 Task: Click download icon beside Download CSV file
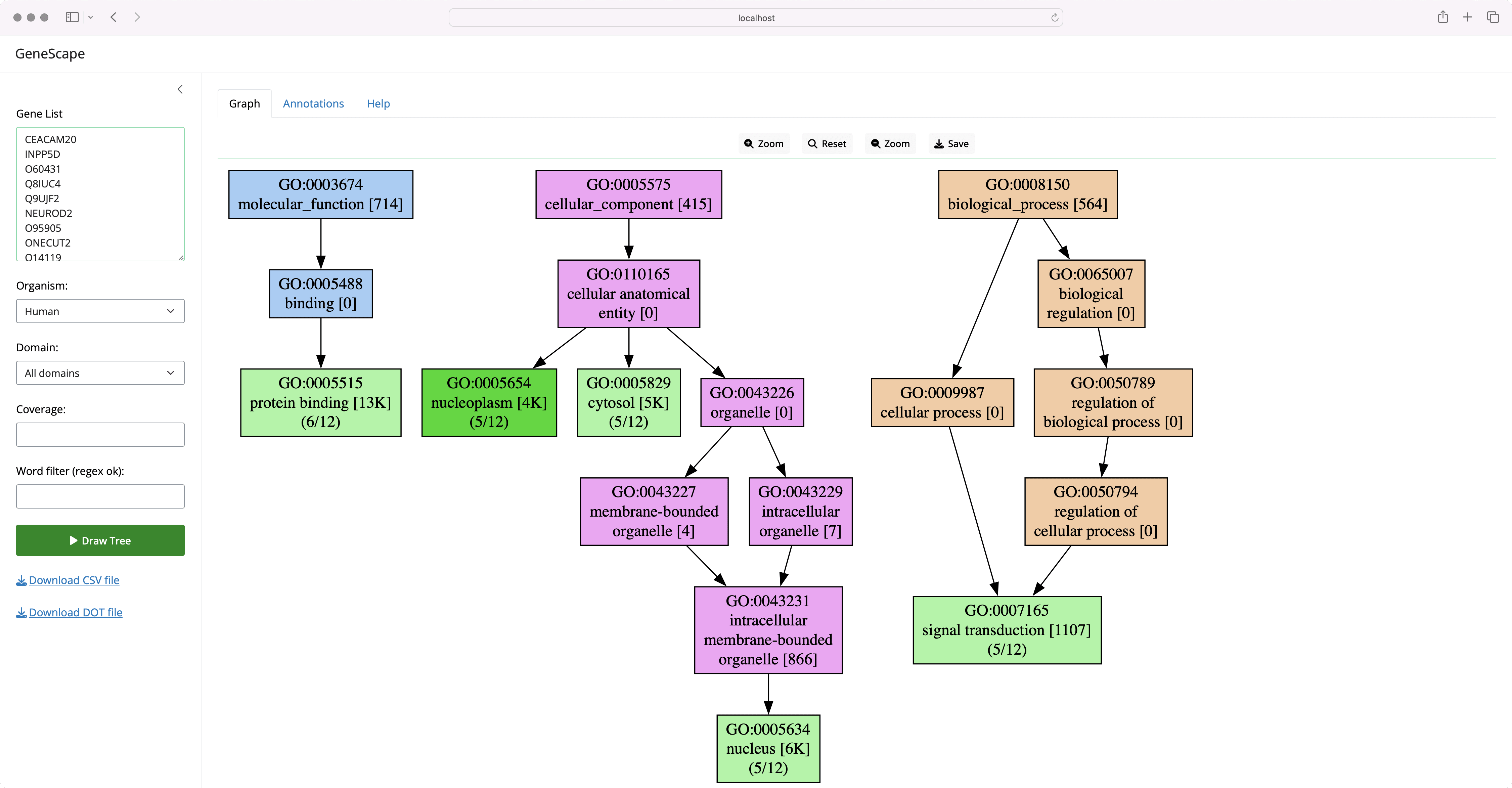pyautogui.click(x=21, y=580)
